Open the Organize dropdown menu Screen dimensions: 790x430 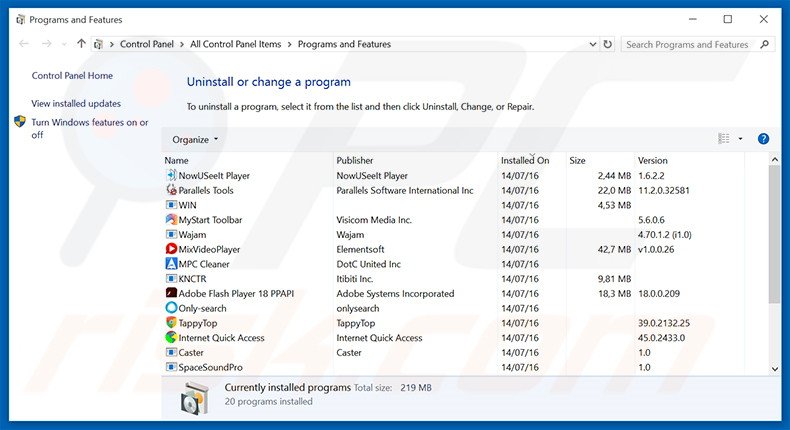click(x=195, y=140)
